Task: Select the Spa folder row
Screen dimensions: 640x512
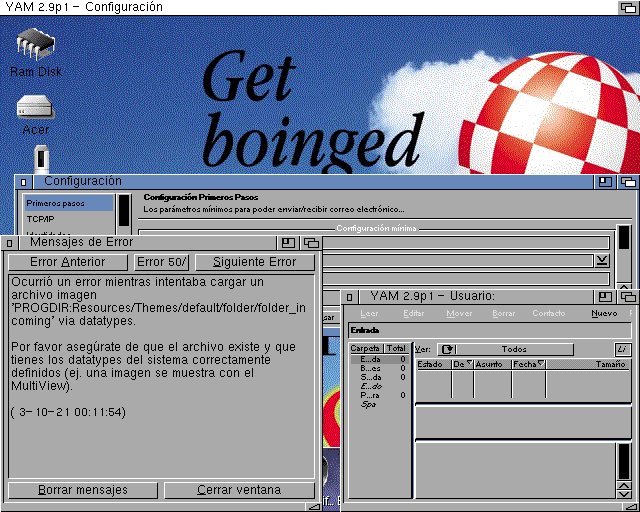Action: click(x=380, y=405)
